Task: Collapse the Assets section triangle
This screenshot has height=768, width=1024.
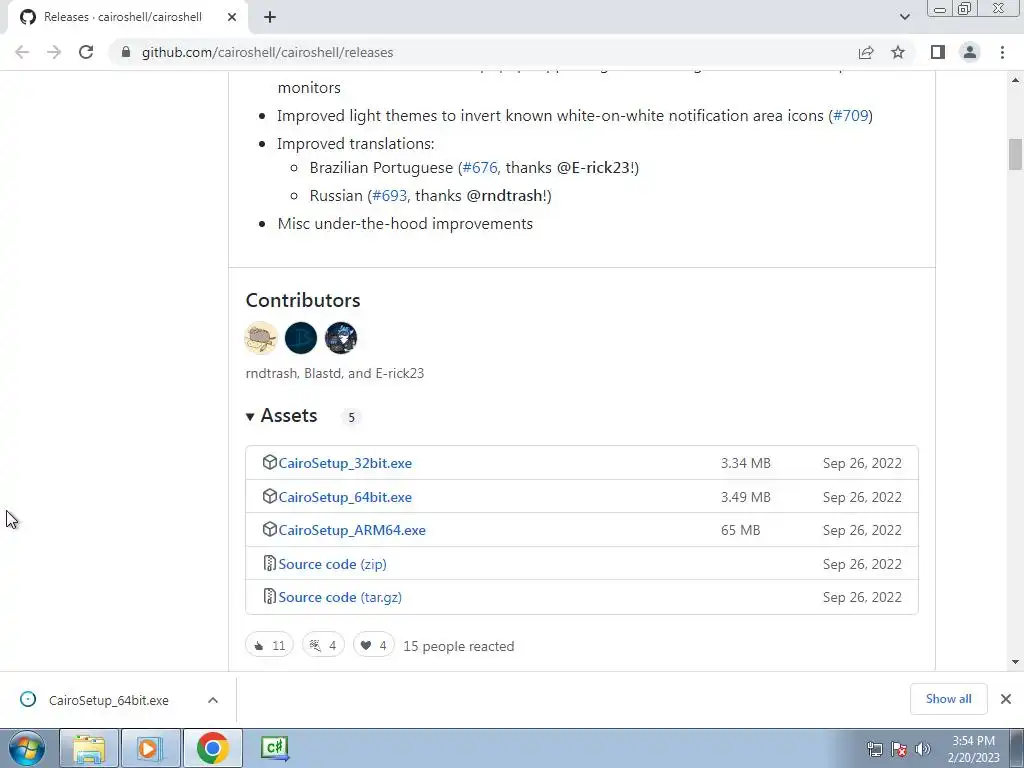Action: [250, 417]
